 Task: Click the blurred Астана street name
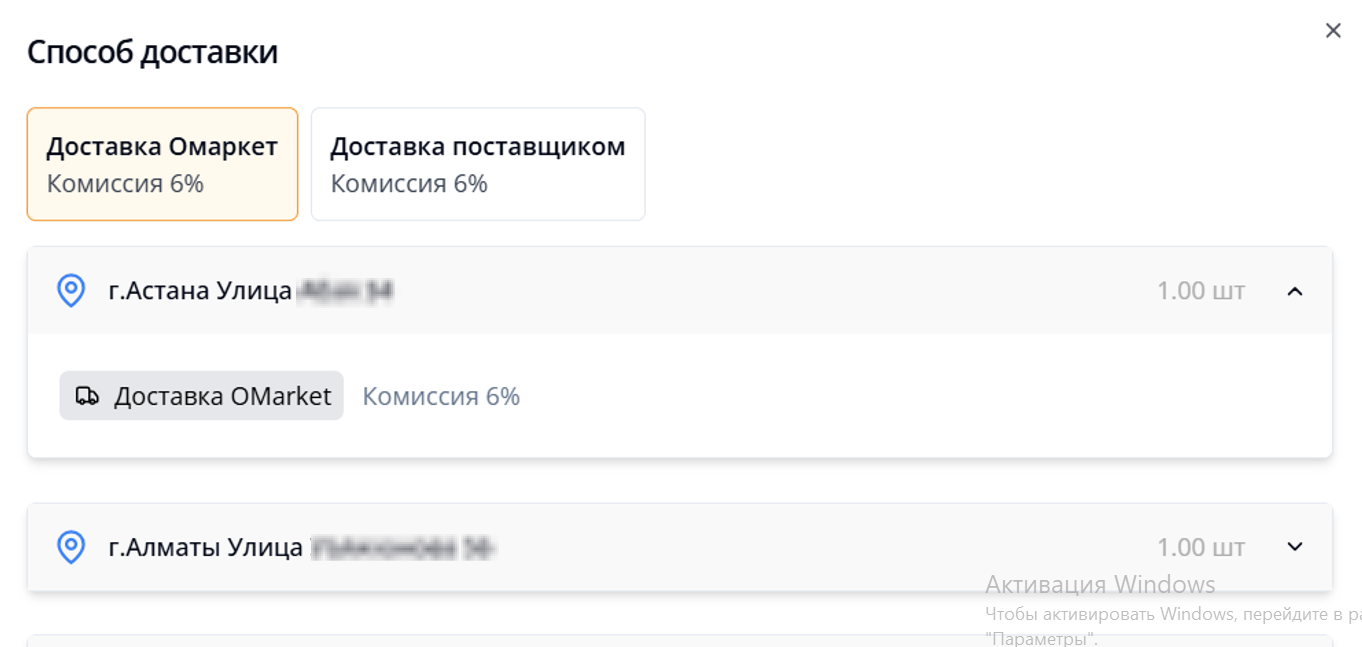pyautogui.click(x=346, y=291)
